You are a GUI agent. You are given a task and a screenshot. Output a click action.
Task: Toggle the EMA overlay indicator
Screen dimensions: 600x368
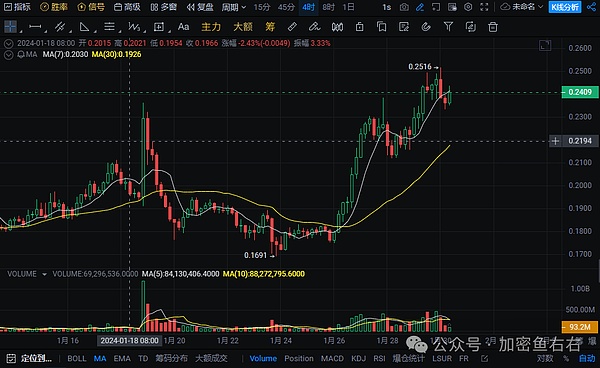pyautogui.click(x=122, y=358)
